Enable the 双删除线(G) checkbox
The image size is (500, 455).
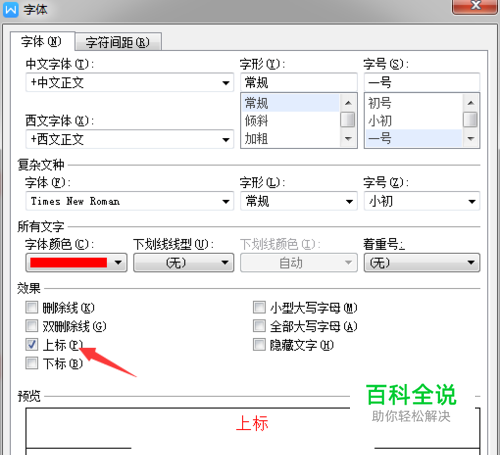click(32, 326)
